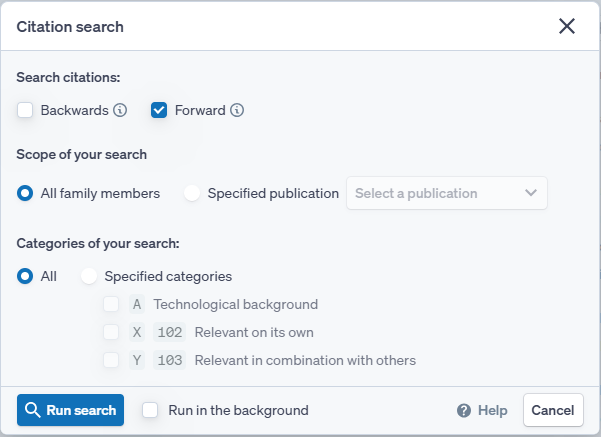Close the Citation search dialog

[567, 27]
